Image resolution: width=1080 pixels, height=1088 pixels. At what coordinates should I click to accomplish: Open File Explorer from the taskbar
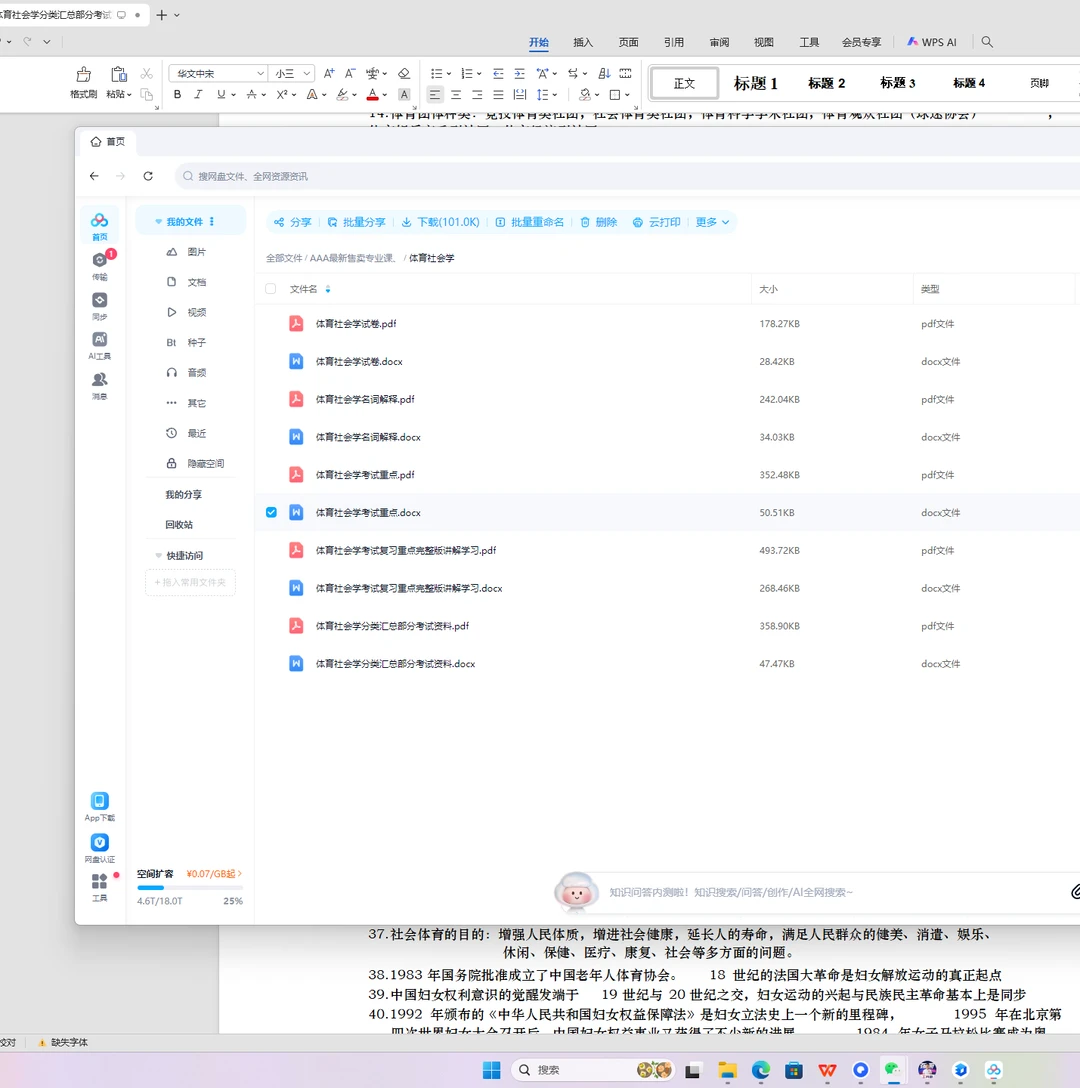(x=727, y=1070)
